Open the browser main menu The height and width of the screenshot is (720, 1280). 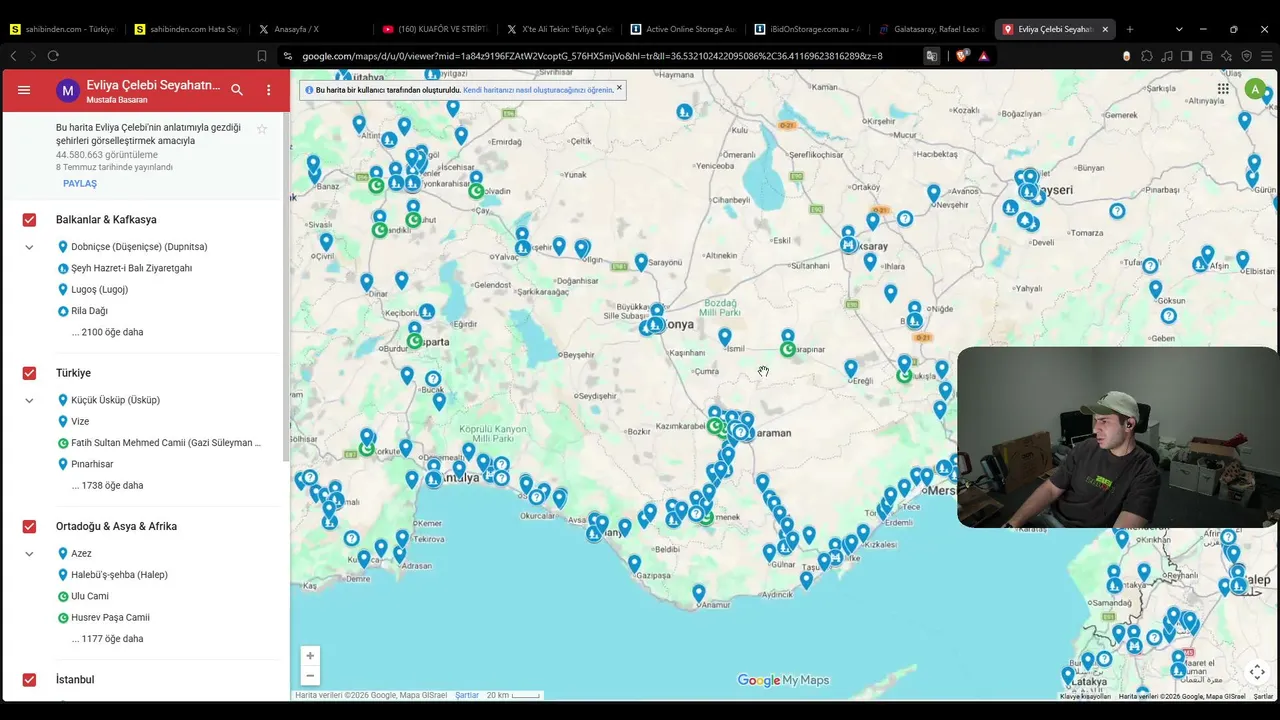point(1266,56)
